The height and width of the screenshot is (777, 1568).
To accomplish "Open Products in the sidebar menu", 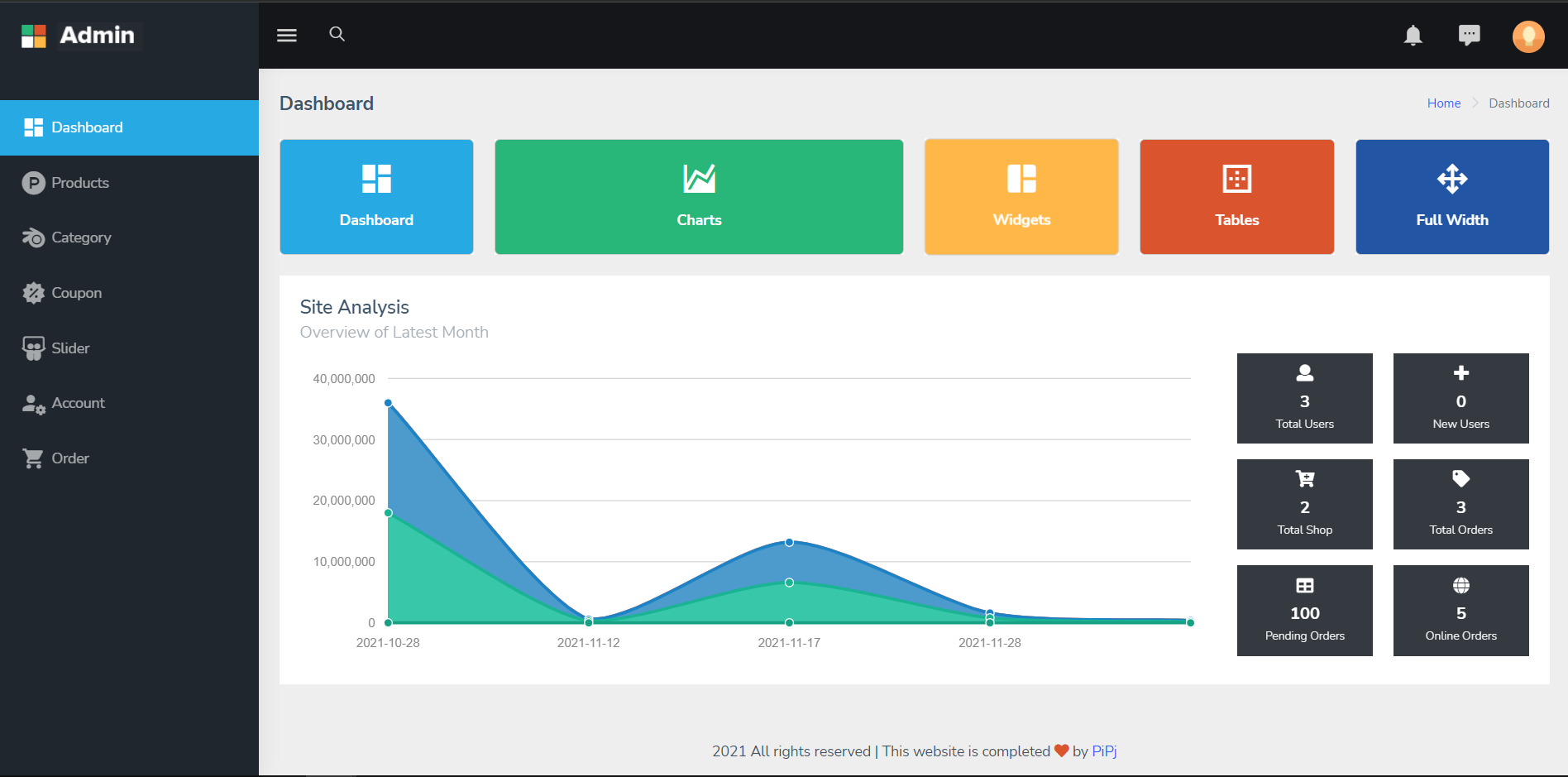I will [129, 183].
